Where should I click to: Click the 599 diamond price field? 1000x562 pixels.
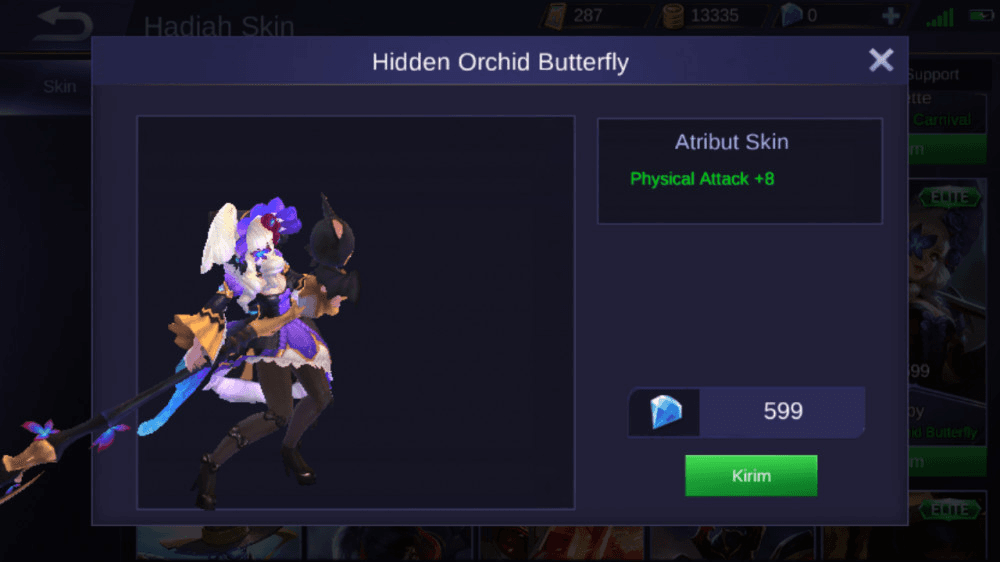[747, 411]
